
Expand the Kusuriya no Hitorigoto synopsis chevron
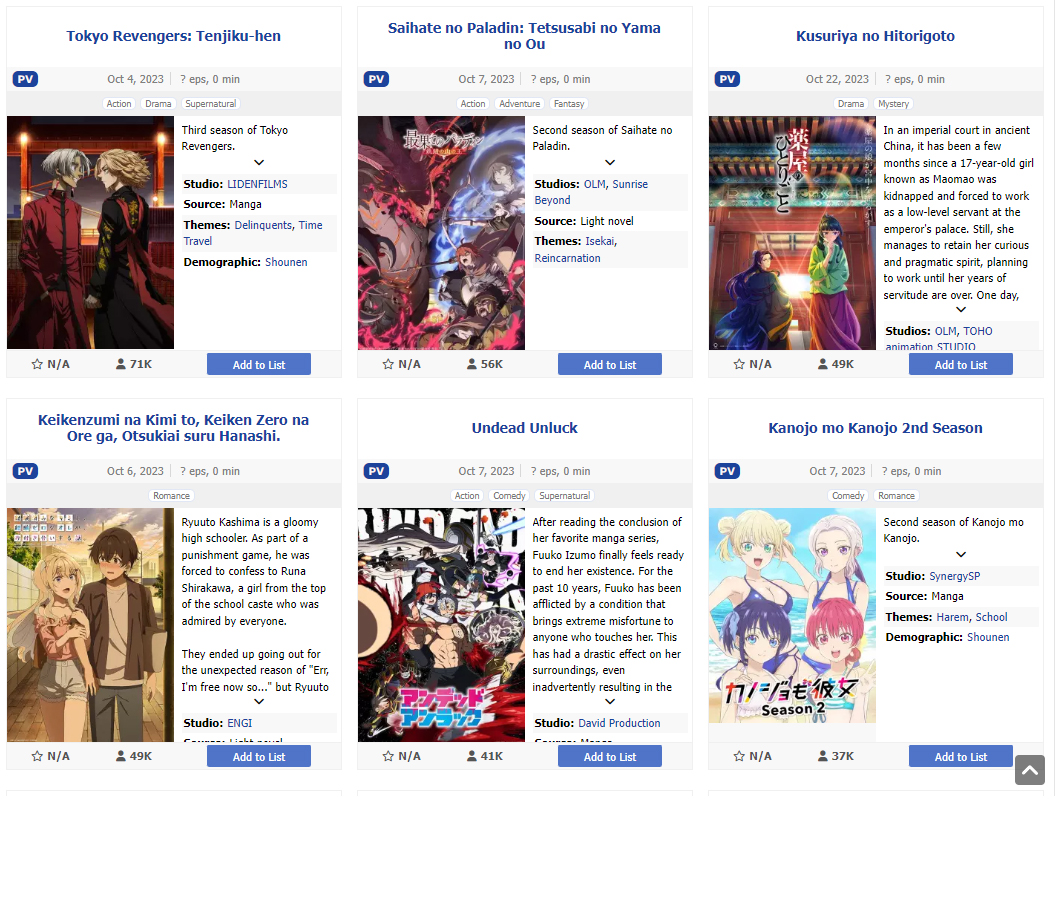click(961, 310)
